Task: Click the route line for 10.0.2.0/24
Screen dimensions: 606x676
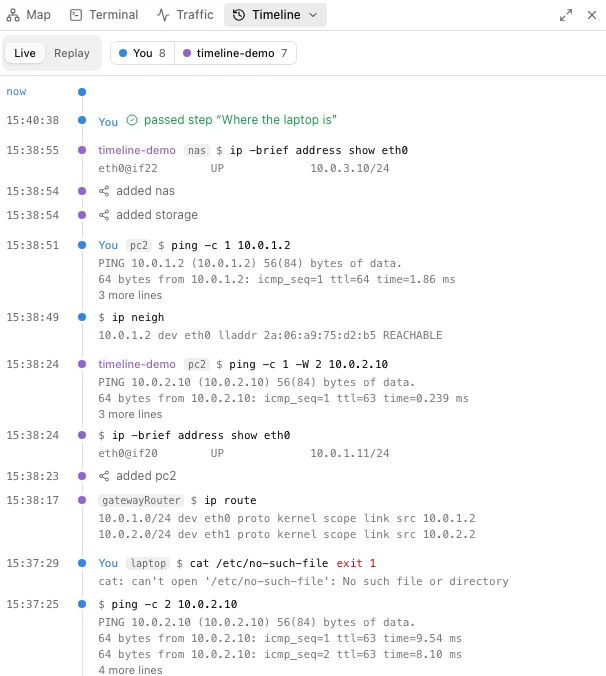Action: coord(287,534)
